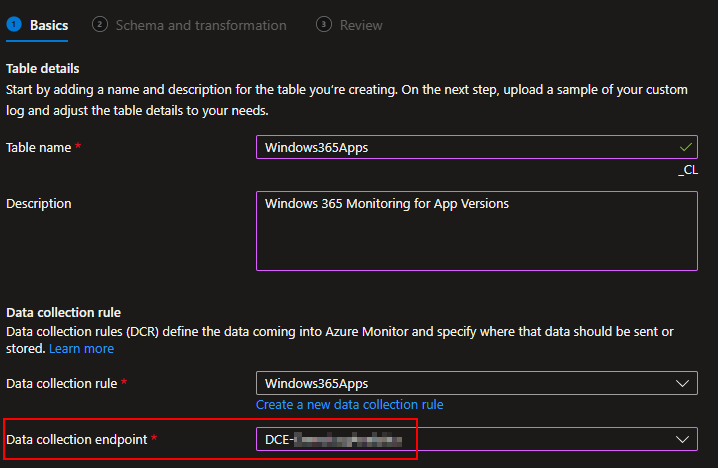The image size is (718, 468).
Task: Focus the Description text area
Action: tap(476, 231)
